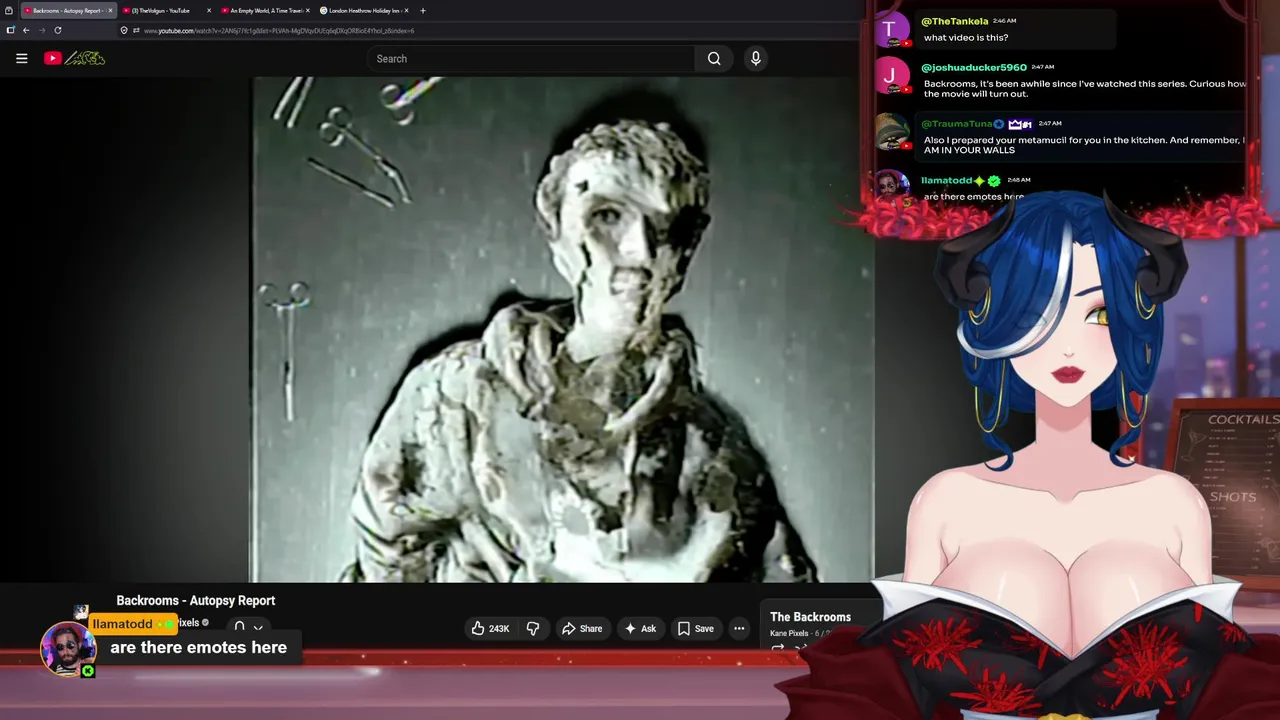Click the 'are there emotes here' popup message
The width and height of the screenshot is (1280, 720).
click(198, 647)
